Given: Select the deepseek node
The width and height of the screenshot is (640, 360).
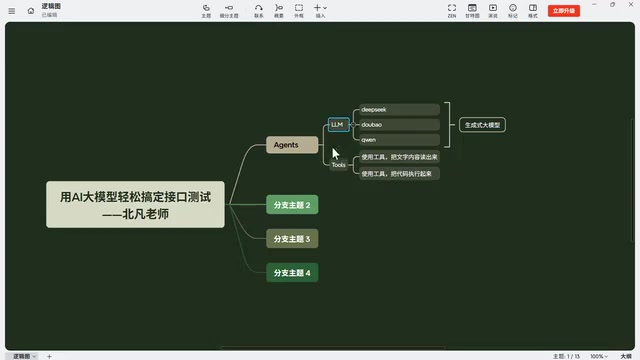Looking at the screenshot, I should point(399,109).
